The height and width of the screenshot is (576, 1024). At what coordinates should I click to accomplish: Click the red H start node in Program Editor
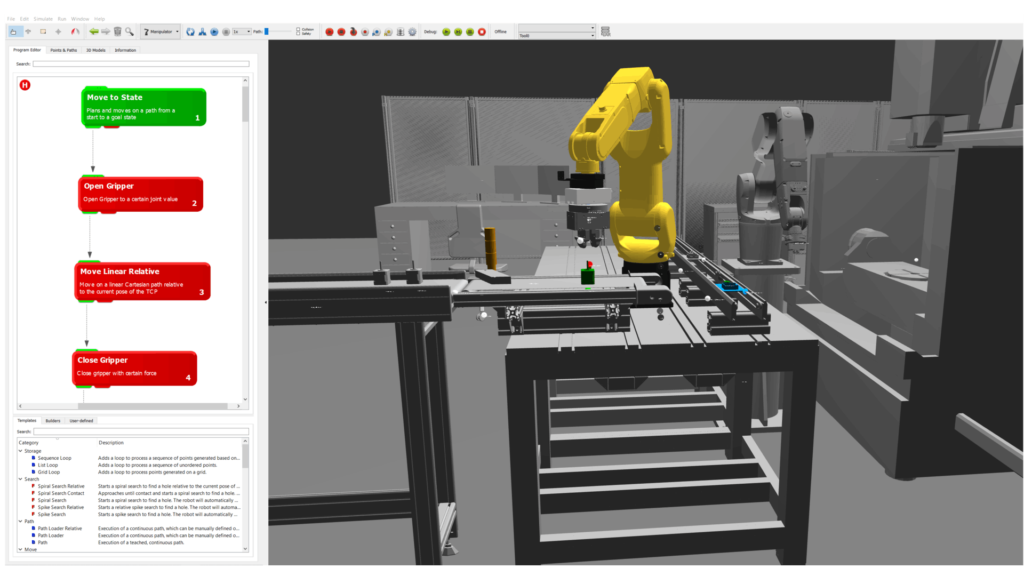23,85
